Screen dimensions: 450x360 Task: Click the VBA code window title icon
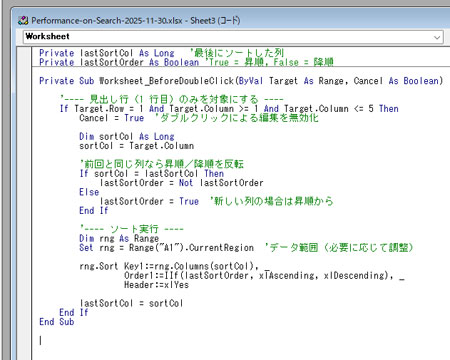tap(23, 21)
